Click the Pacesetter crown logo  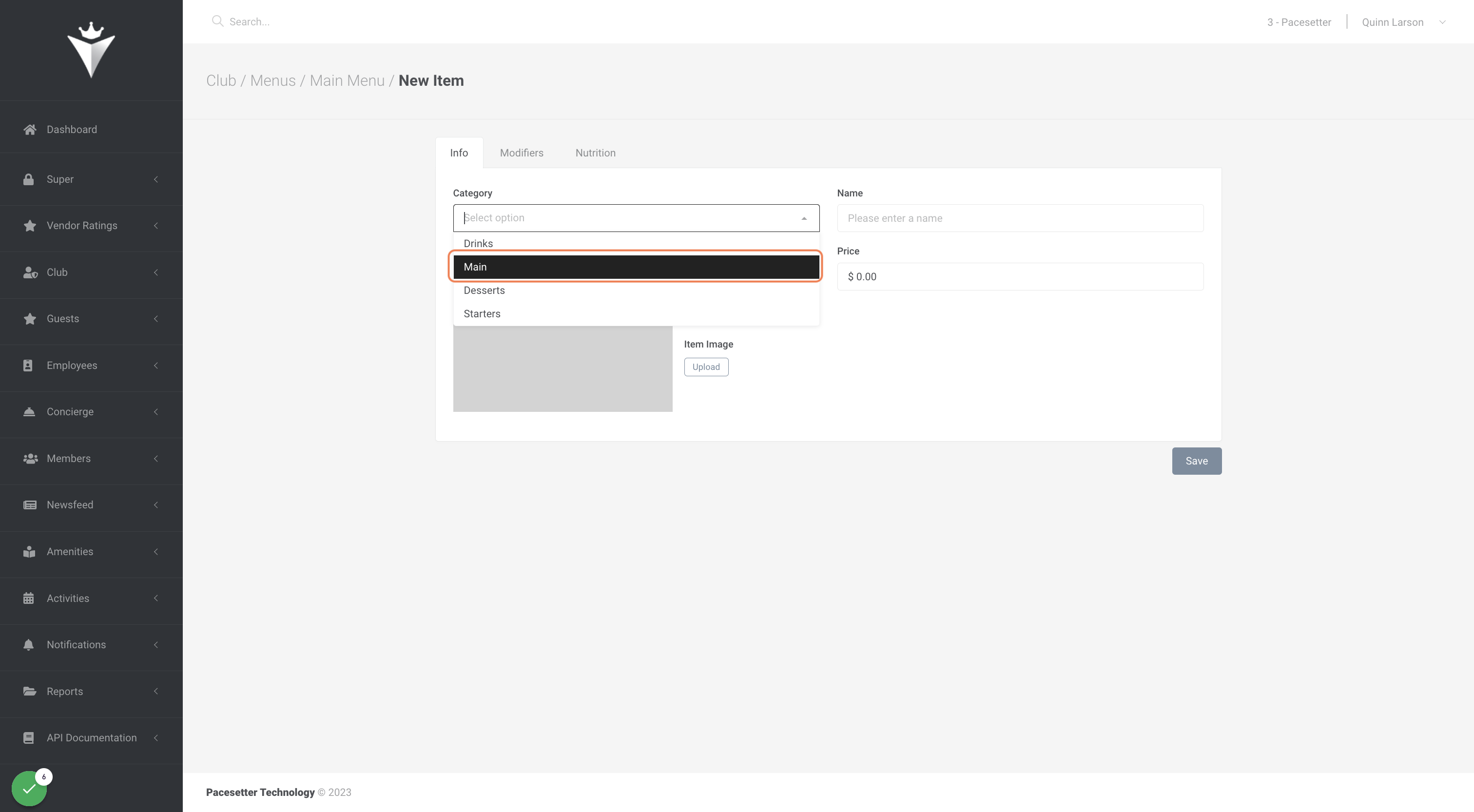[91, 50]
